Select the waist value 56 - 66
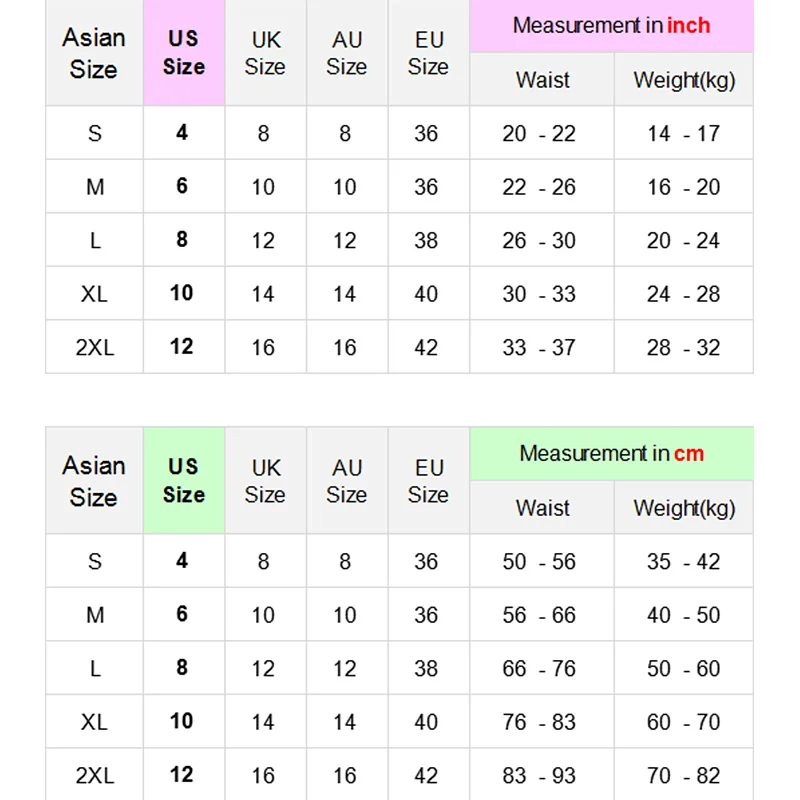Image resolution: width=800 pixels, height=800 pixels. 540,615
